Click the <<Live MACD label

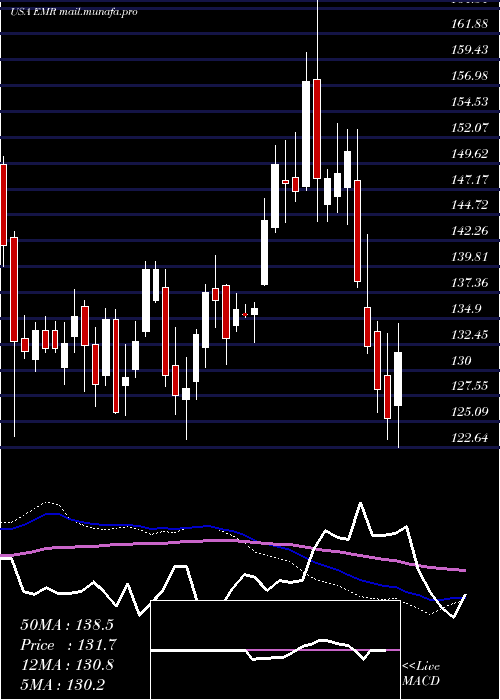[x=421, y=674]
